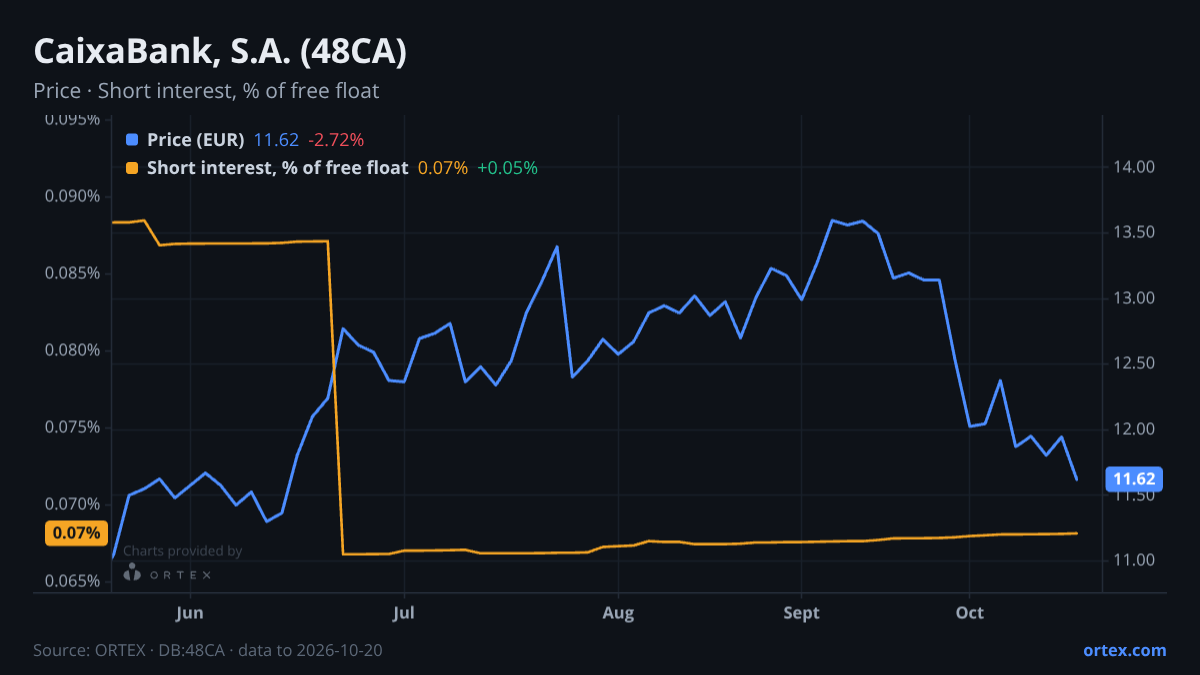Screen dimensions: 1200x675
Task: Click the Jul x-axis label
Action: click(x=404, y=612)
